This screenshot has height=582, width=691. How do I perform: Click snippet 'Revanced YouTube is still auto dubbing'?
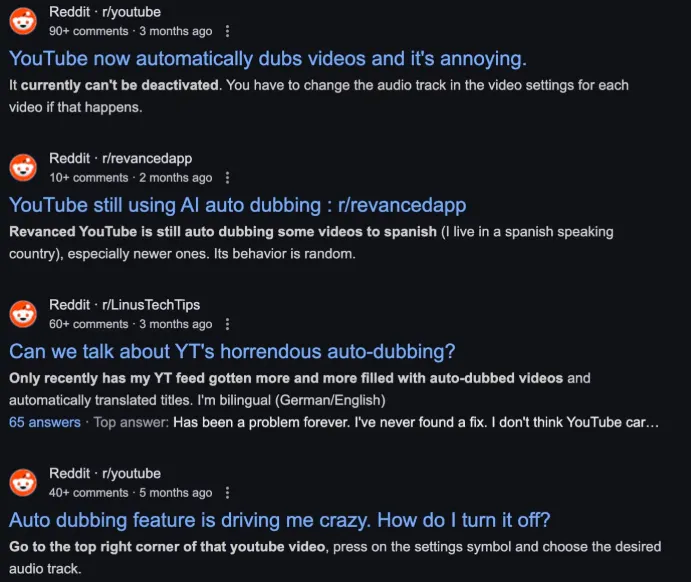[x=223, y=232]
